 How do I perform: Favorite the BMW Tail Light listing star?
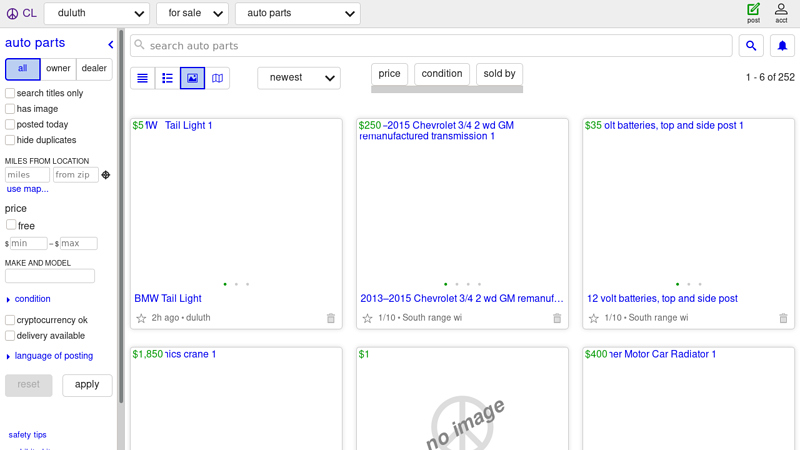click(141, 318)
